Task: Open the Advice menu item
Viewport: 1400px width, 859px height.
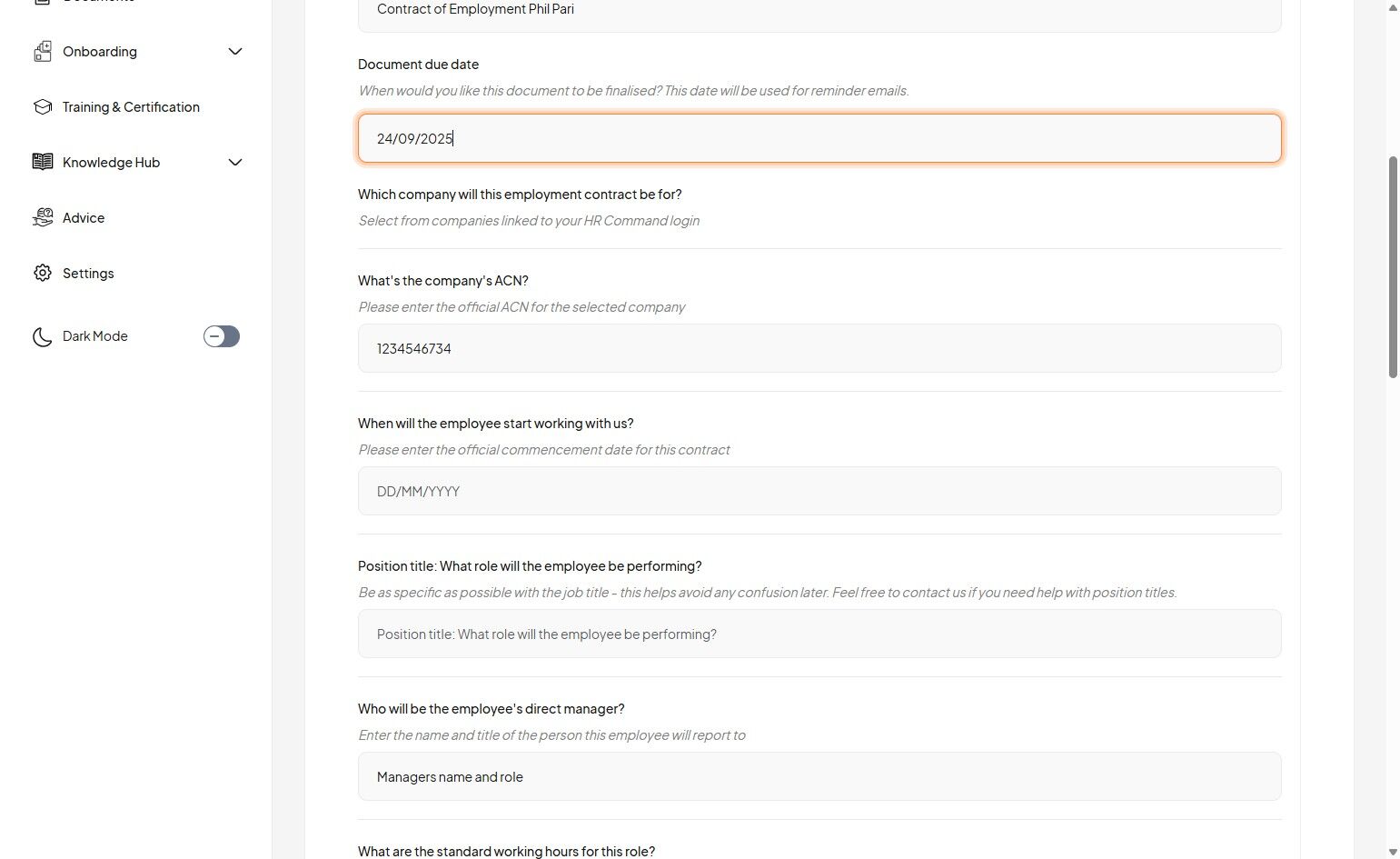Action: pos(84,218)
